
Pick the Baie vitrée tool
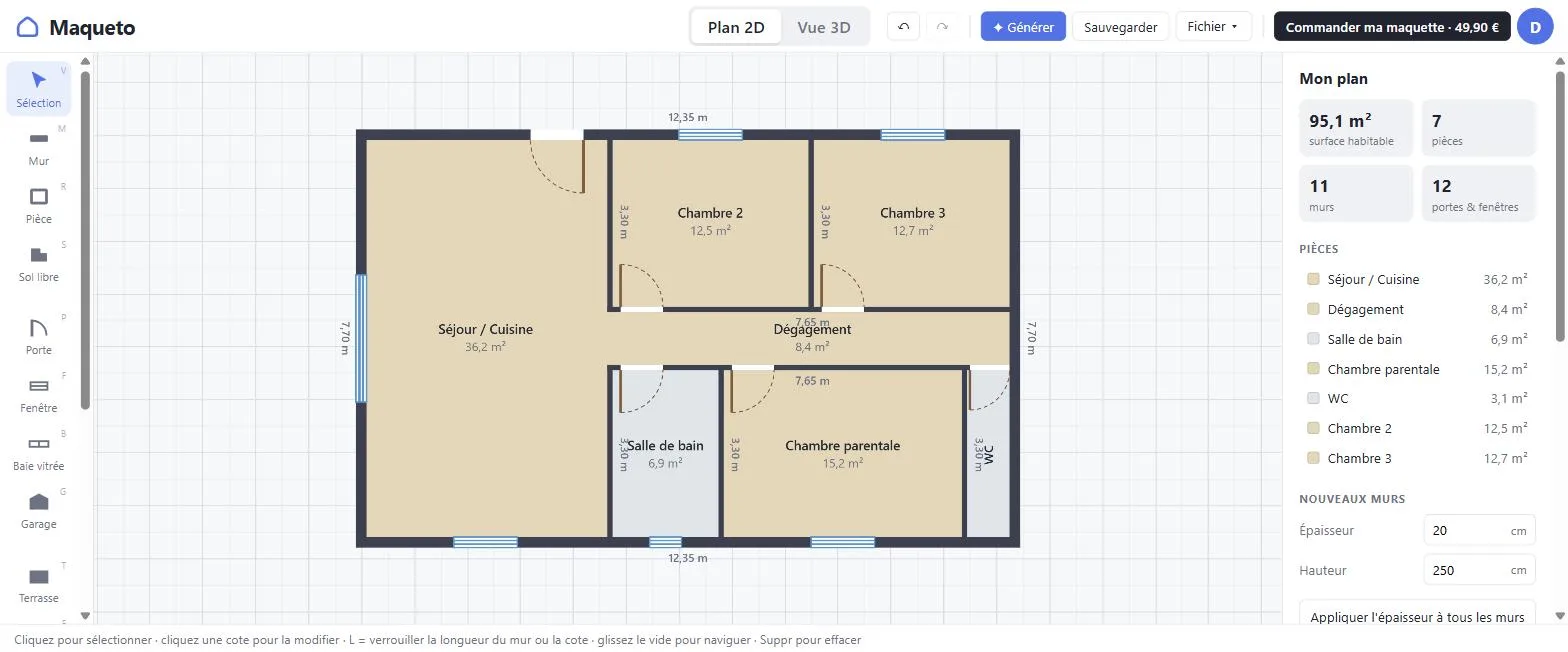click(x=39, y=452)
